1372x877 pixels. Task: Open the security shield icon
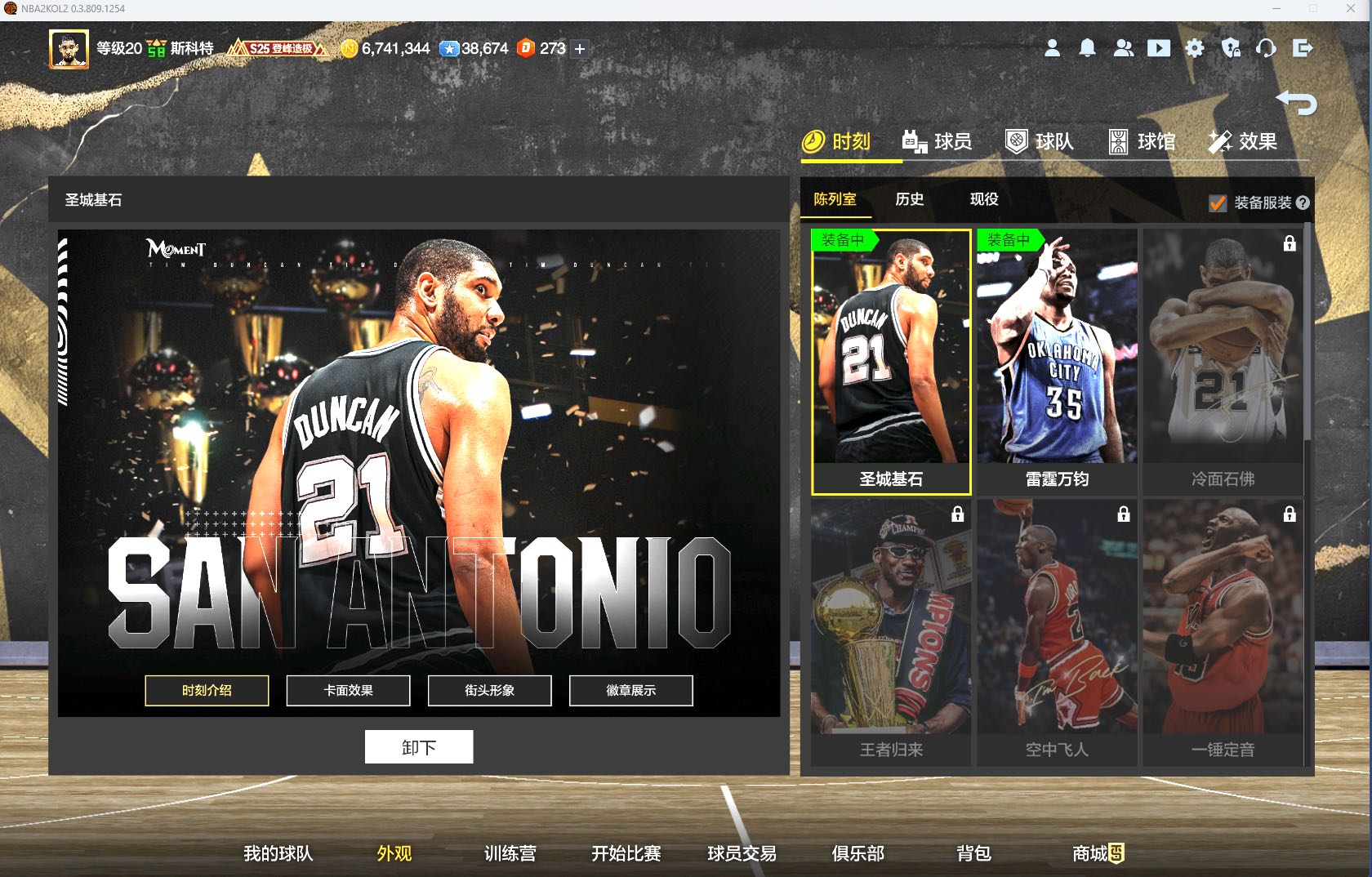1231,48
